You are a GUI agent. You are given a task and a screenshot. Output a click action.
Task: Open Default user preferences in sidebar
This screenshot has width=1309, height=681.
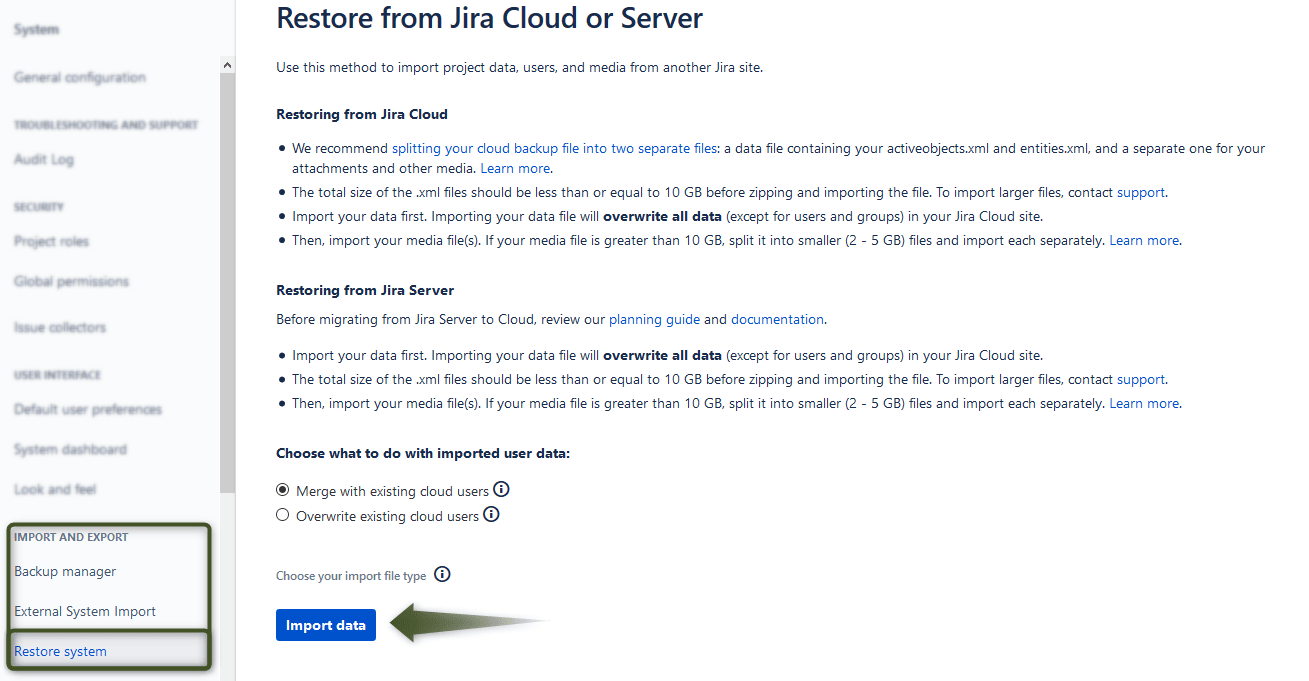pos(88,409)
